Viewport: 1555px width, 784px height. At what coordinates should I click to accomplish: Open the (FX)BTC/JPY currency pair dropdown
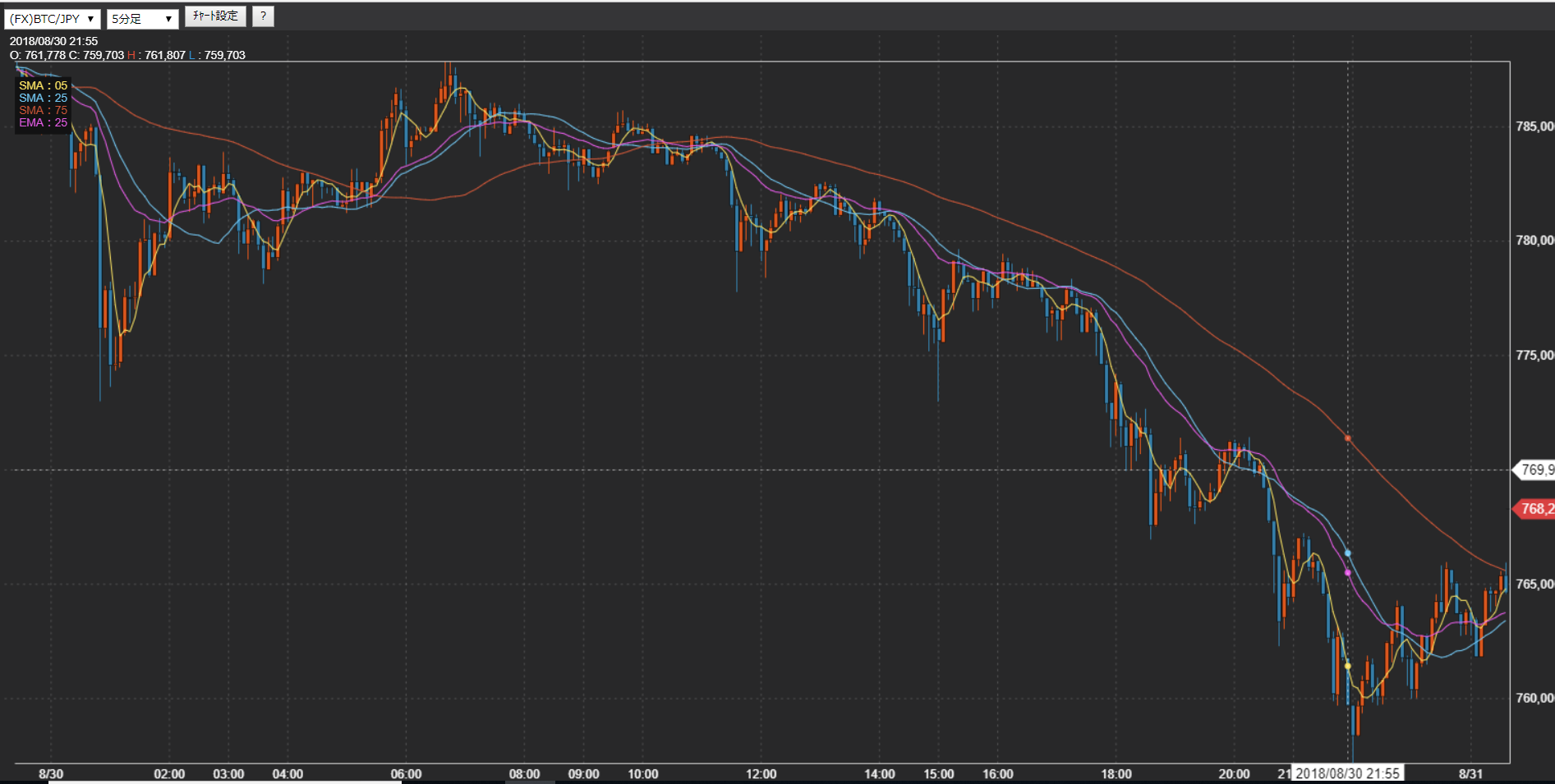coord(52,19)
